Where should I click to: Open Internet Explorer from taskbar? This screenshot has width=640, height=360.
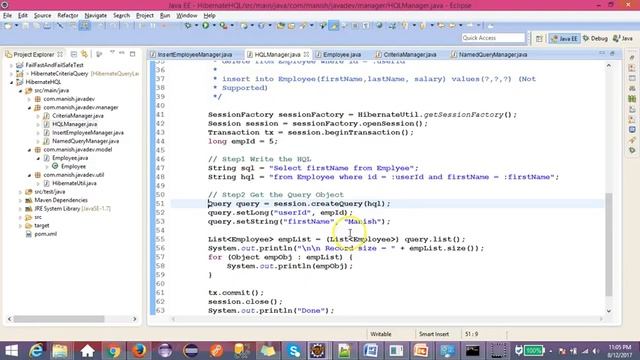click(x=36, y=351)
